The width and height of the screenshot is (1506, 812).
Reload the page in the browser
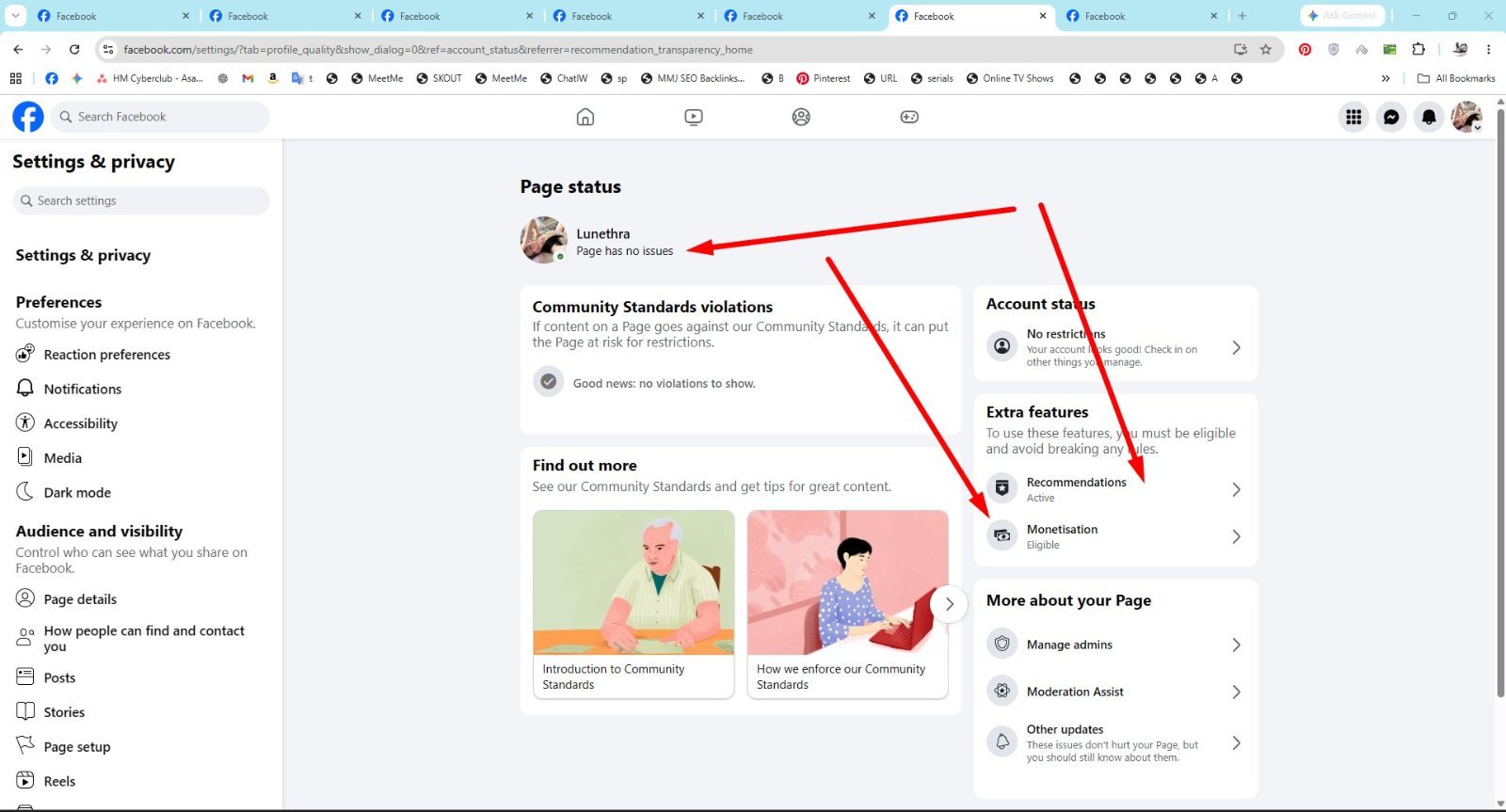(x=74, y=49)
